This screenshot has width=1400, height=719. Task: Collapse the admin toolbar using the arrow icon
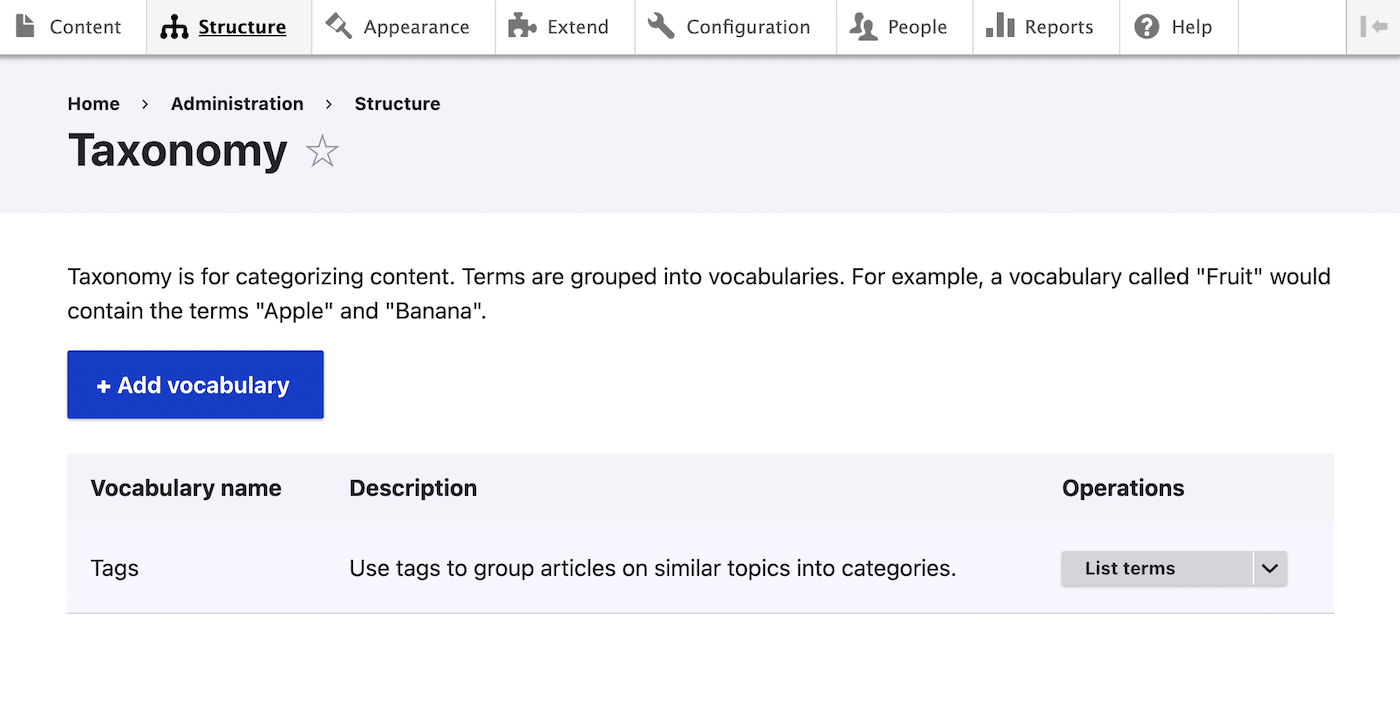1373,27
